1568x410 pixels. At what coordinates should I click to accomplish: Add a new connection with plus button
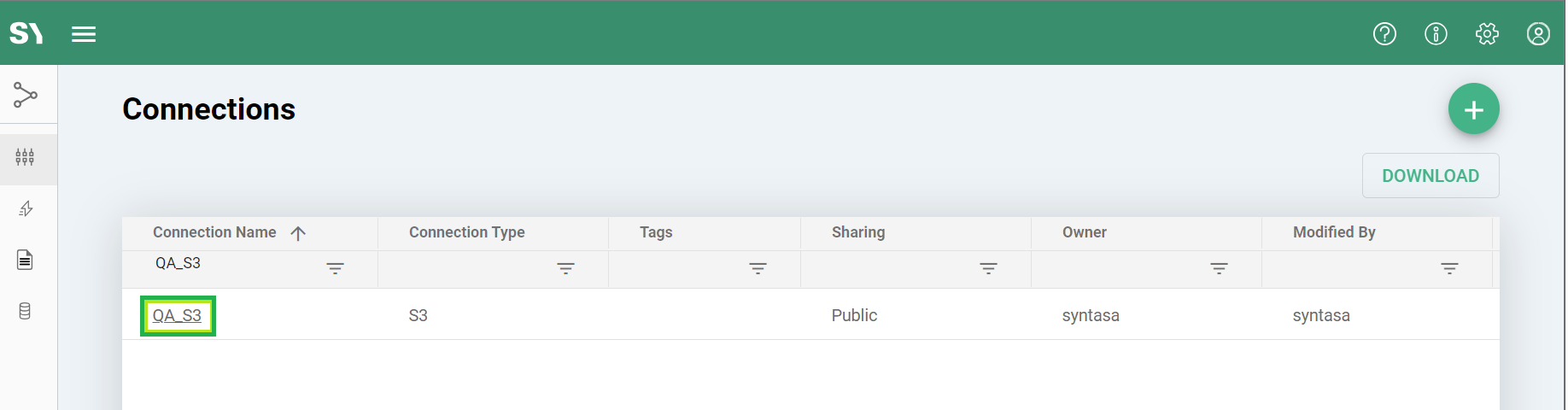coord(1473,109)
